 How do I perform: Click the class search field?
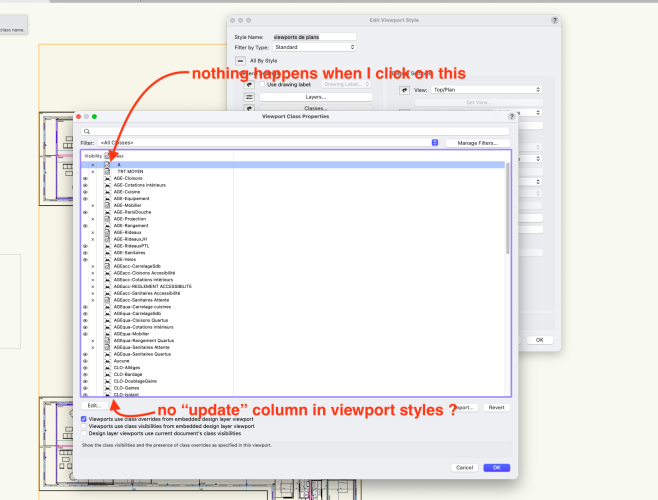point(295,131)
